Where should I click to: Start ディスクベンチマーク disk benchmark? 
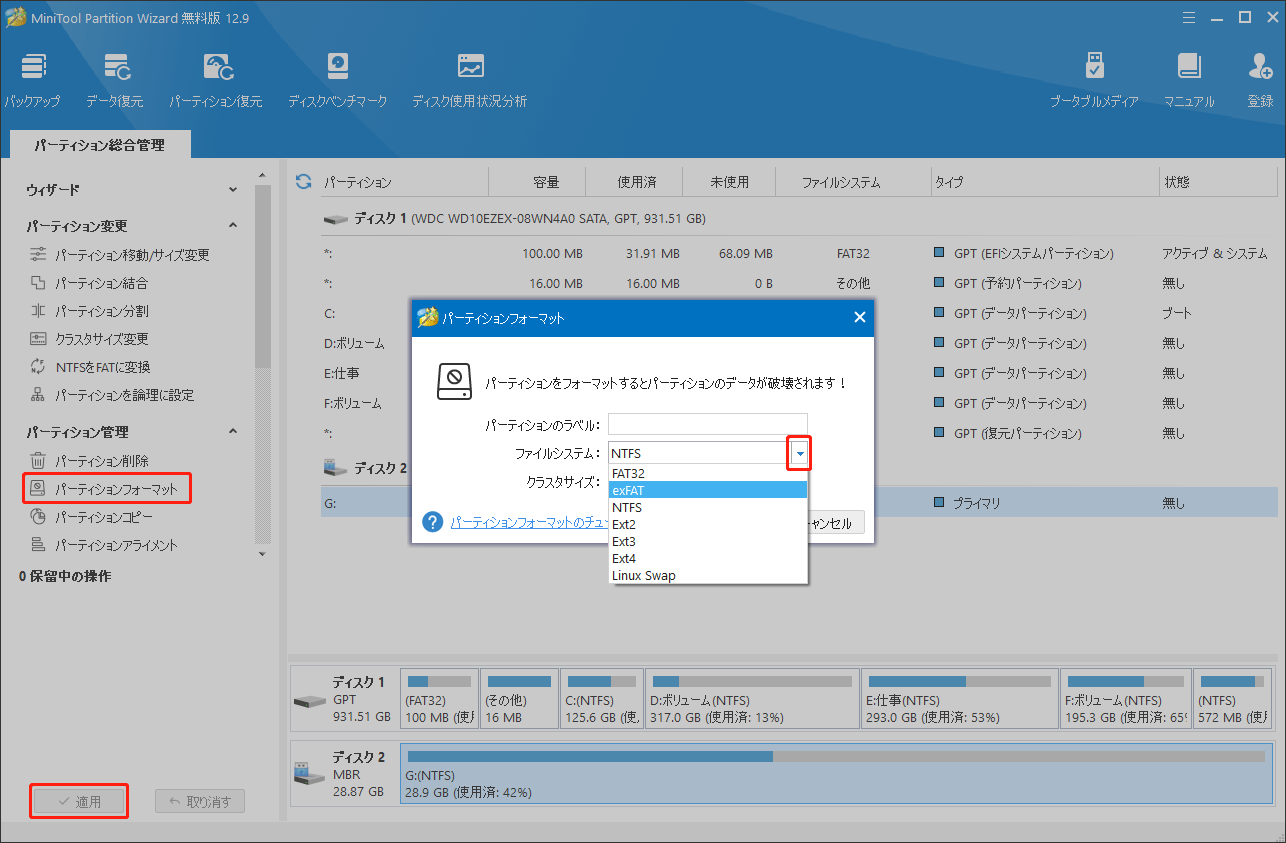(x=337, y=81)
